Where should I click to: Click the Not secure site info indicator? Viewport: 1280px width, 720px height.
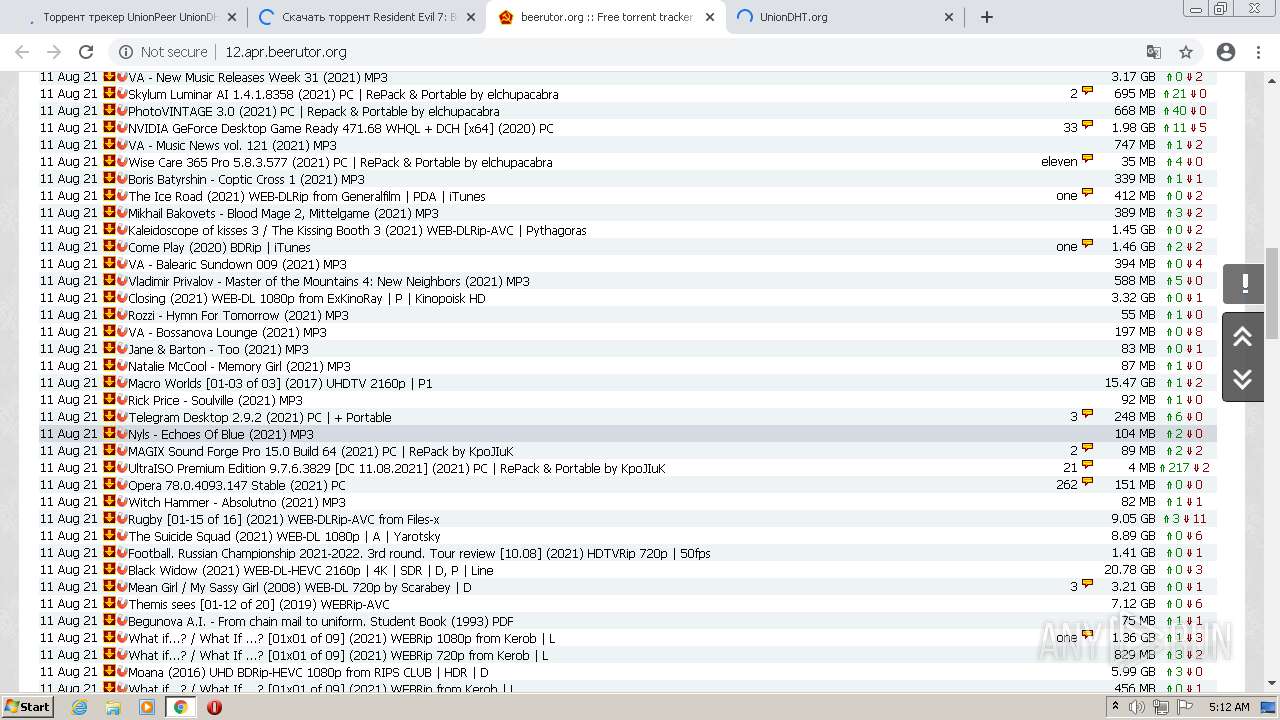(164, 52)
